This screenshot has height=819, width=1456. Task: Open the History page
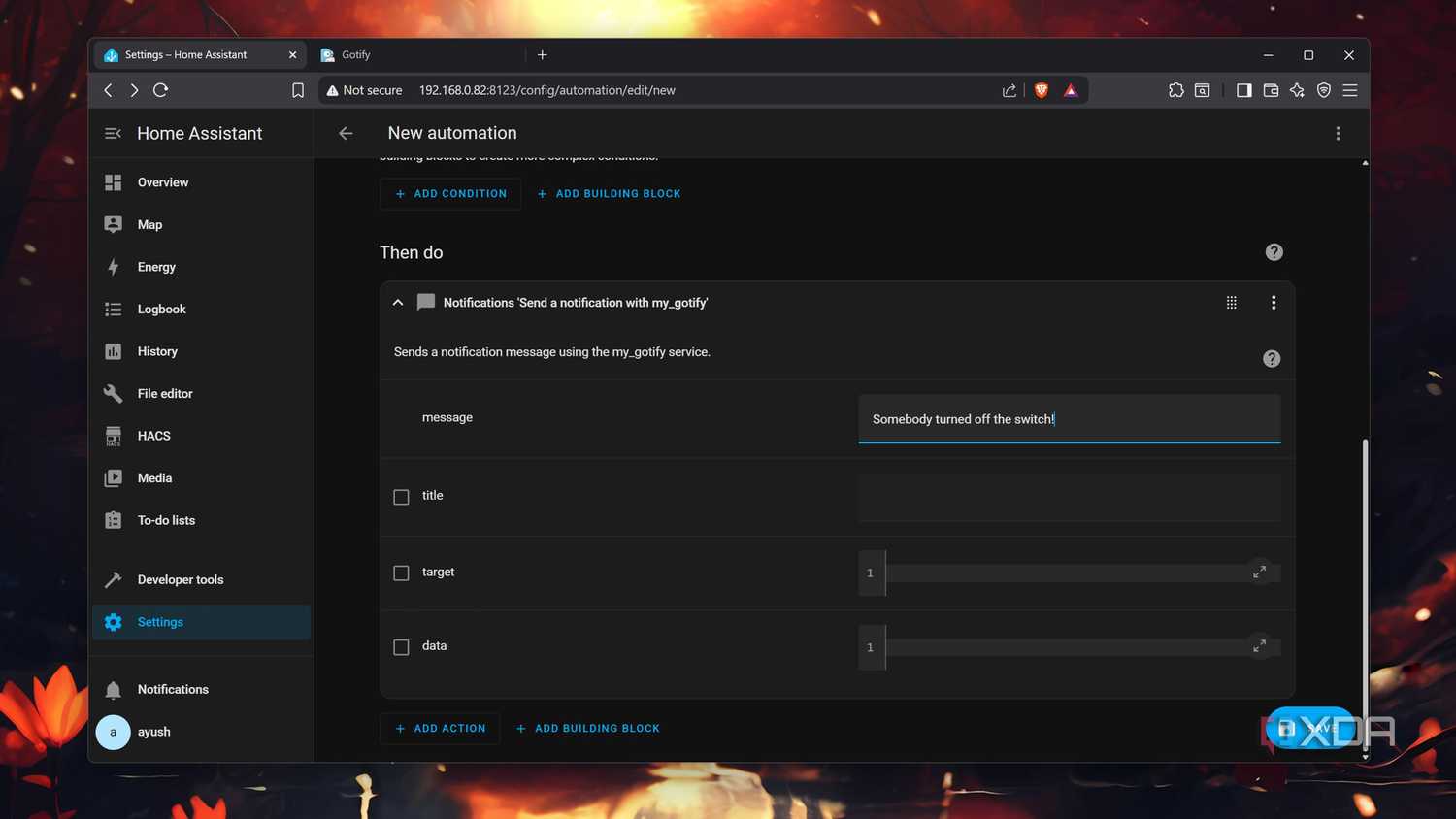click(201, 351)
